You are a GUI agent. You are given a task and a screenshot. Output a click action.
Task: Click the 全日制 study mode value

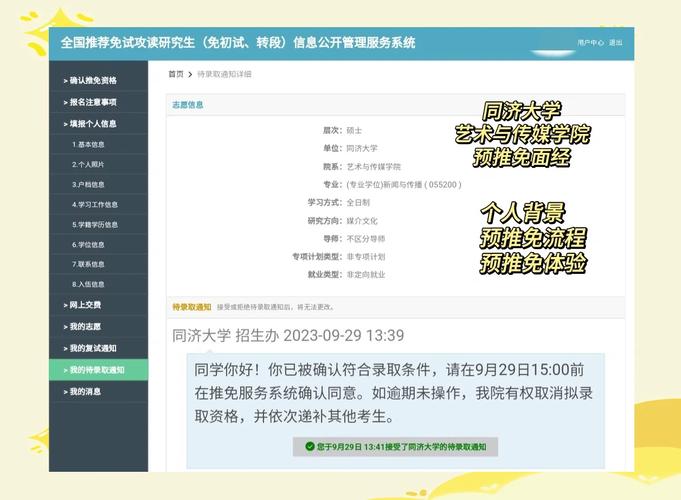click(x=358, y=203)
